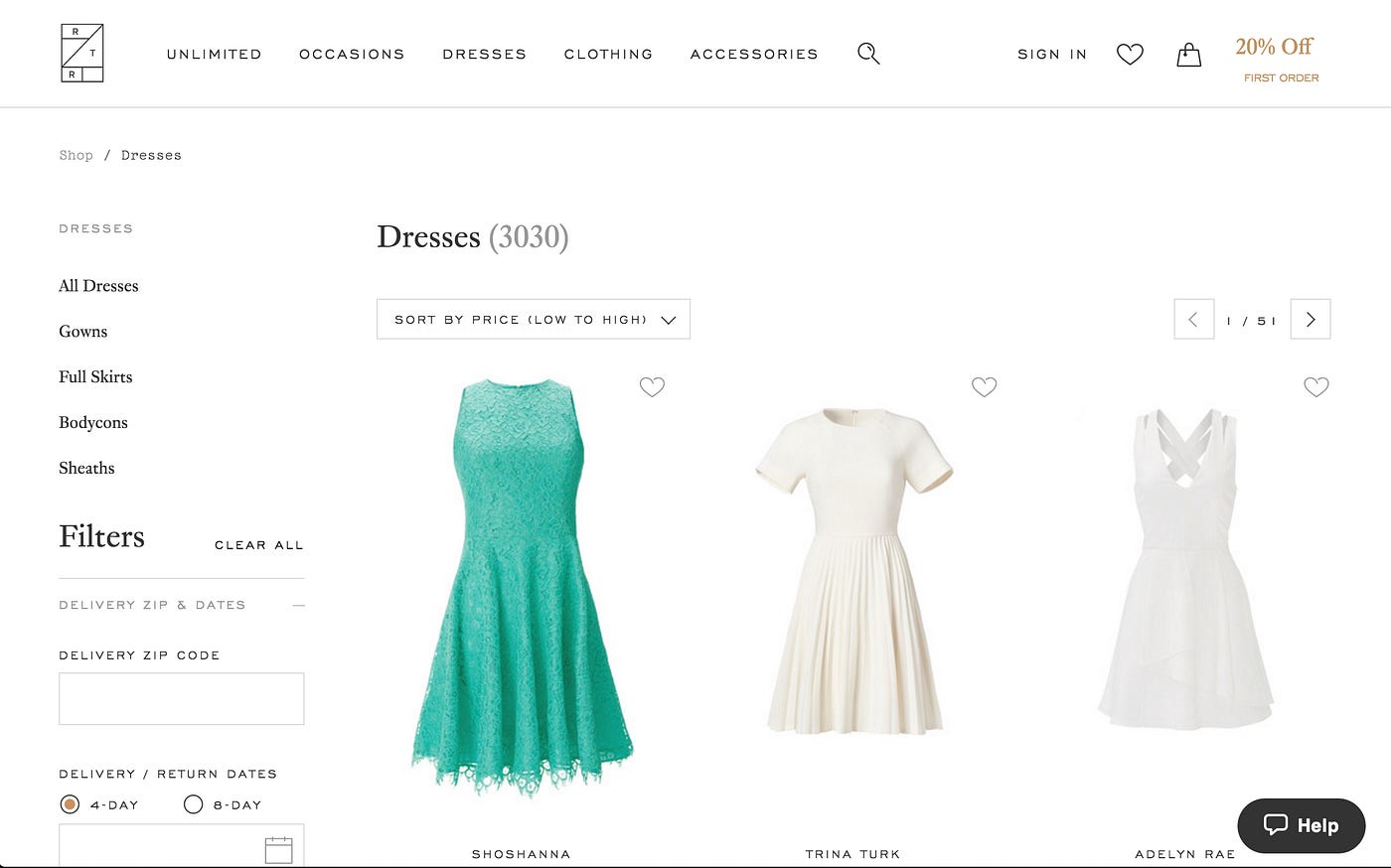Open the ACCESSORIES navigation menu

pyautogui.click(x=753, y=55)
